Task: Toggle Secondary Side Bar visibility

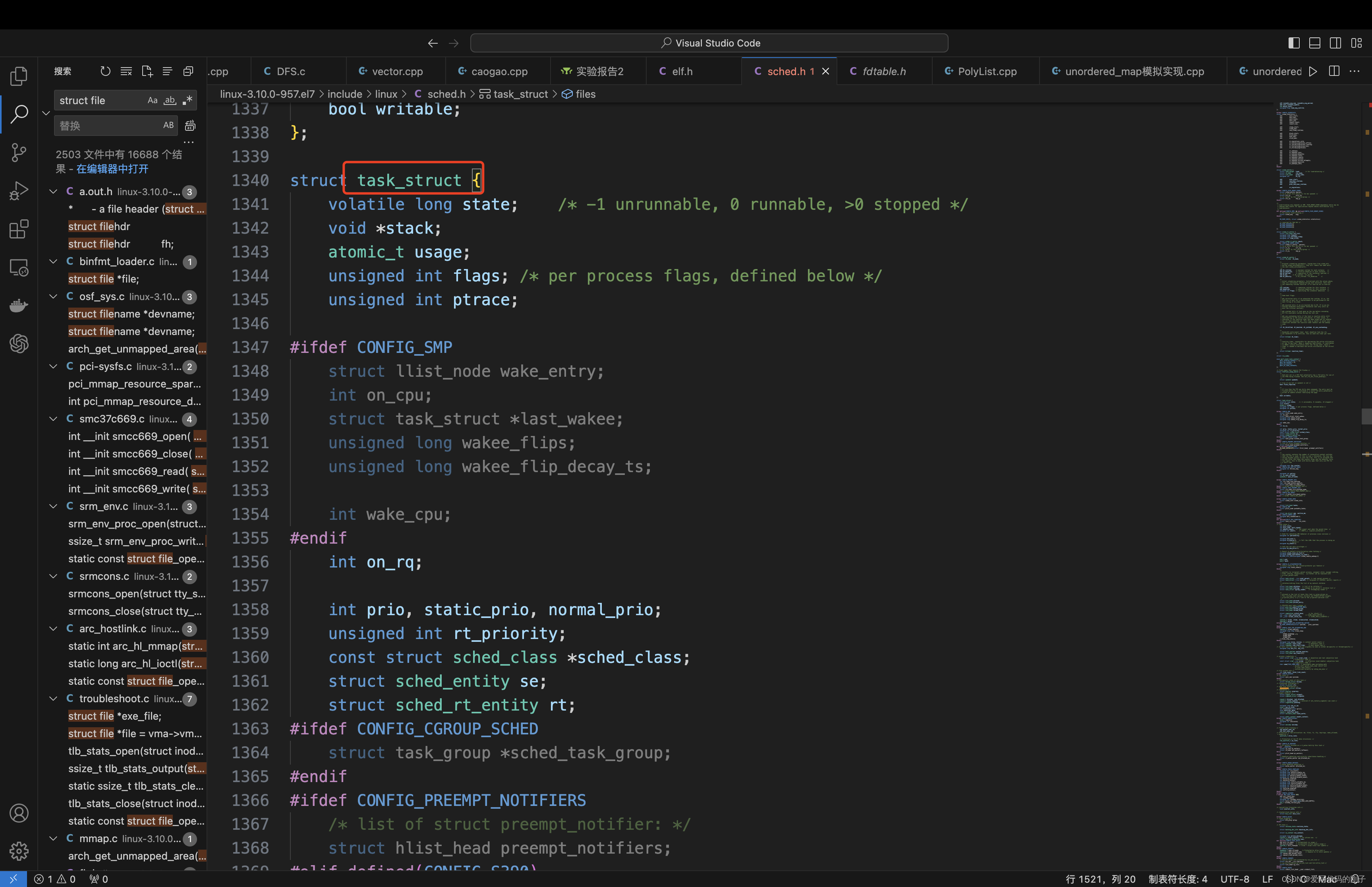Action: (1336, 43)
